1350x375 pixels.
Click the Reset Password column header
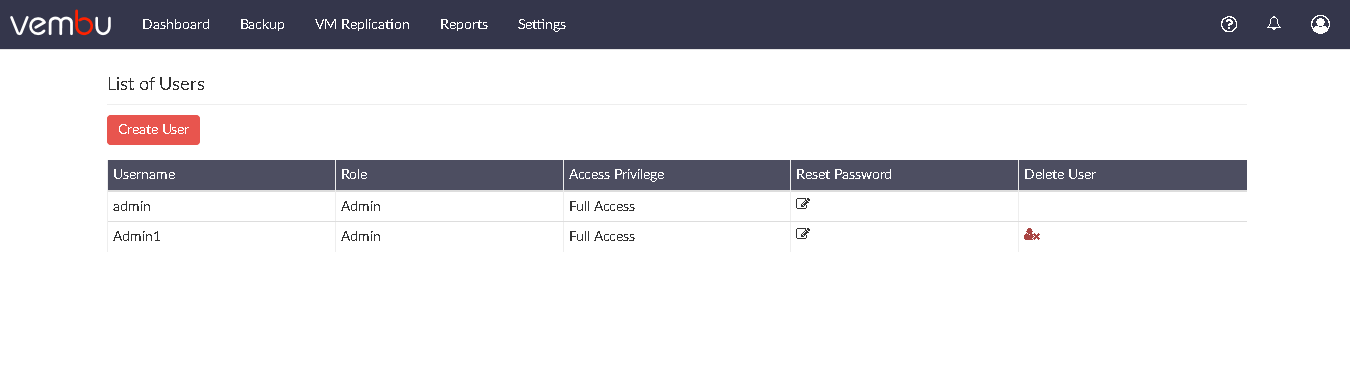[904, 174]
